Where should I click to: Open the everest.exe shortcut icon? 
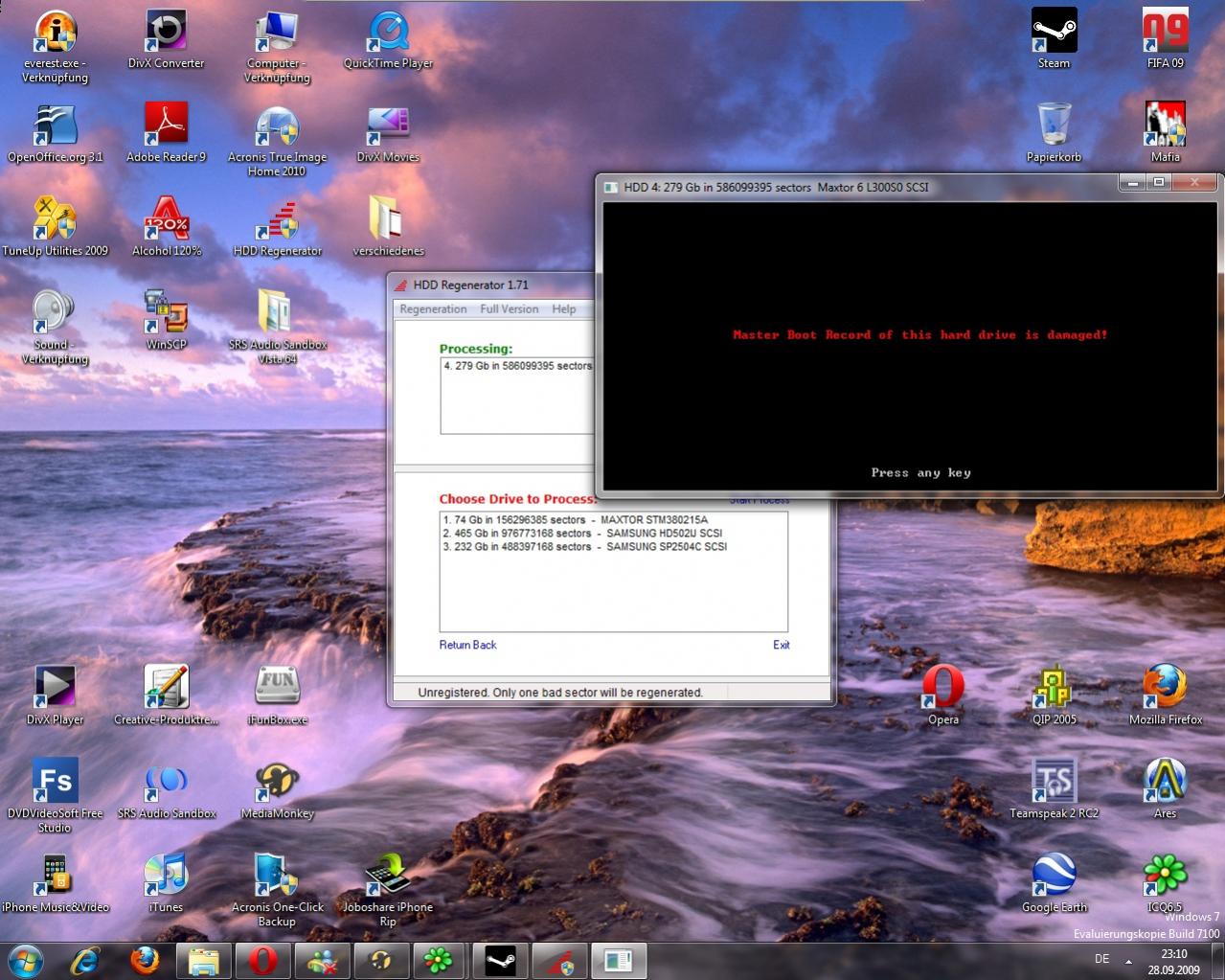pos(55,34)
